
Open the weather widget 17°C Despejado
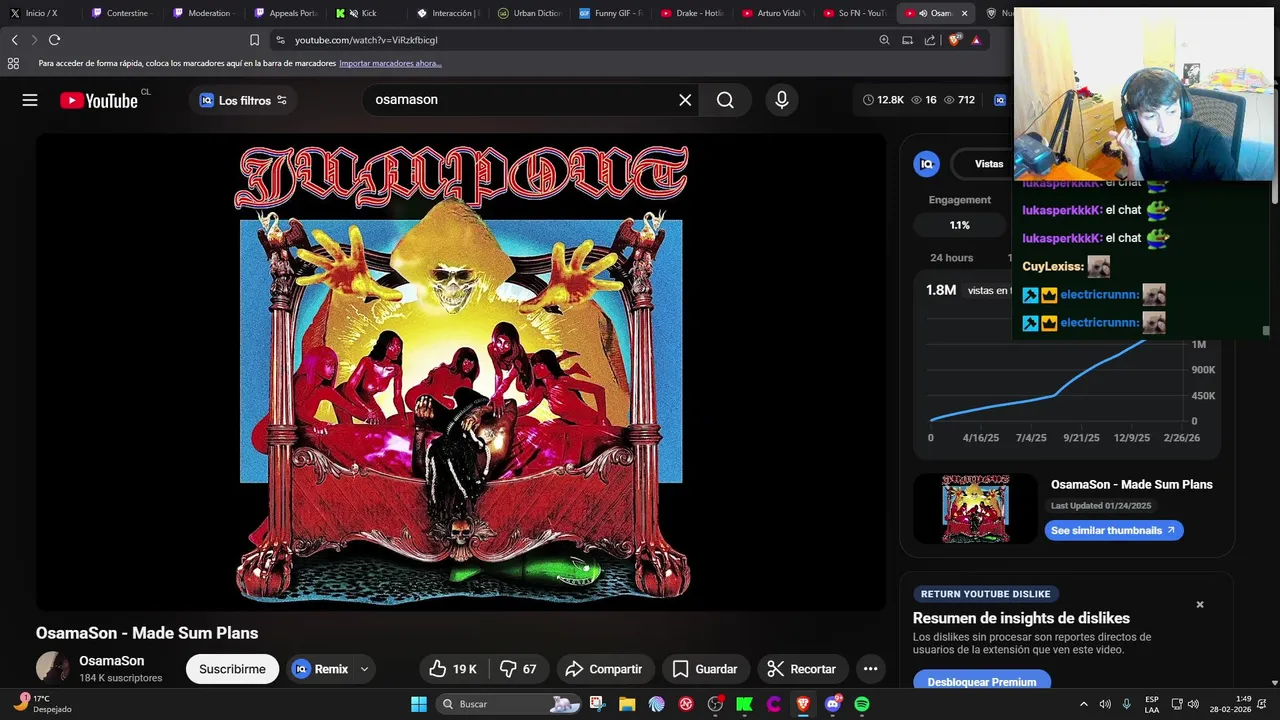[x=42, y=703]
